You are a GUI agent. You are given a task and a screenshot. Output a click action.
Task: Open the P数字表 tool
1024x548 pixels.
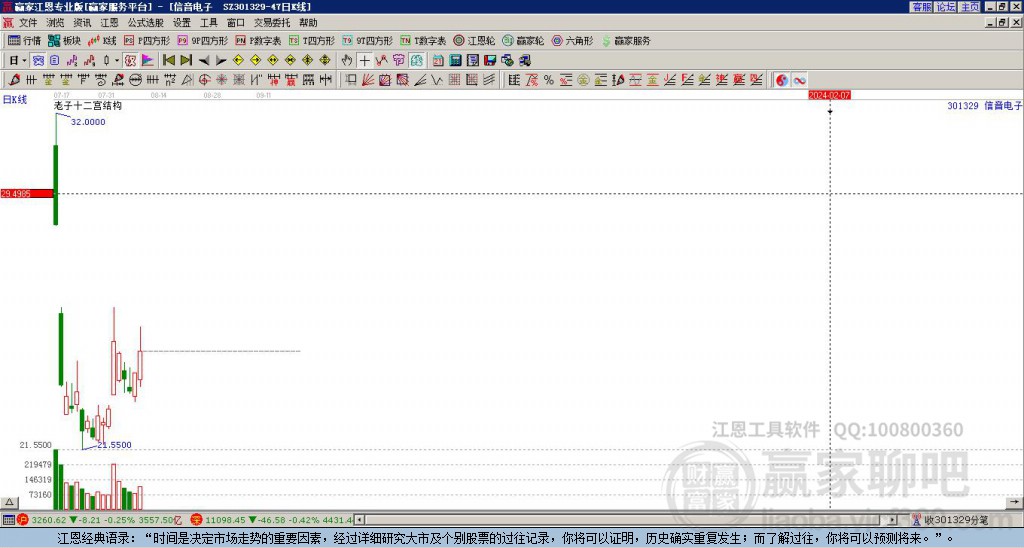click(258, 40)
